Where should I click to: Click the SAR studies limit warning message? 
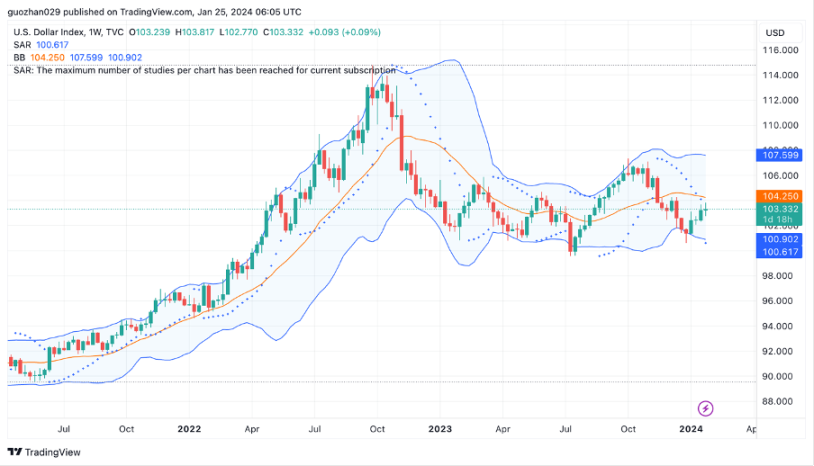click(205, 71)
